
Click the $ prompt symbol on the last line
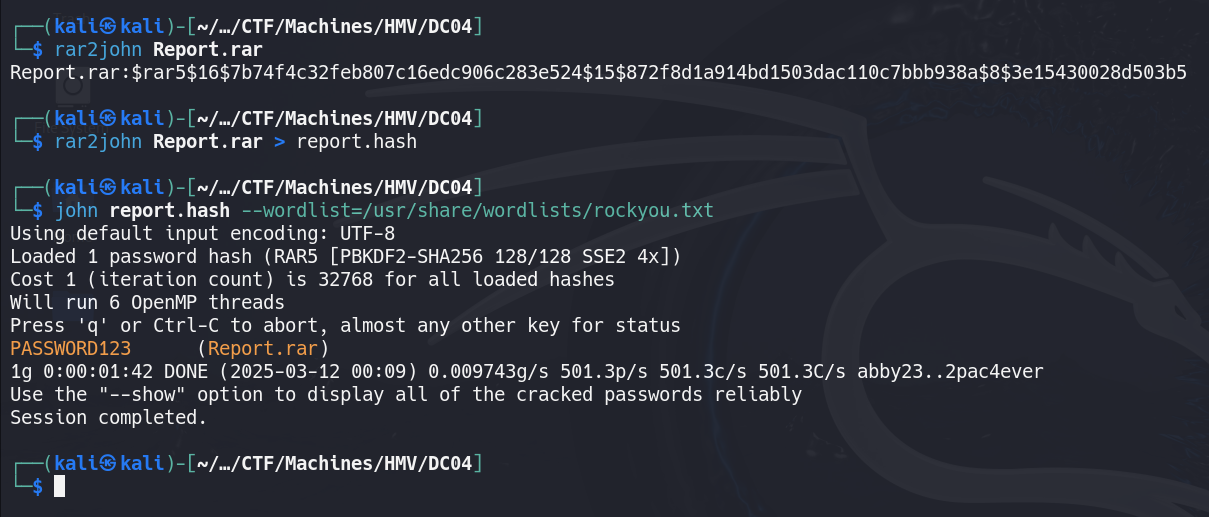click(x=38, y=486)
